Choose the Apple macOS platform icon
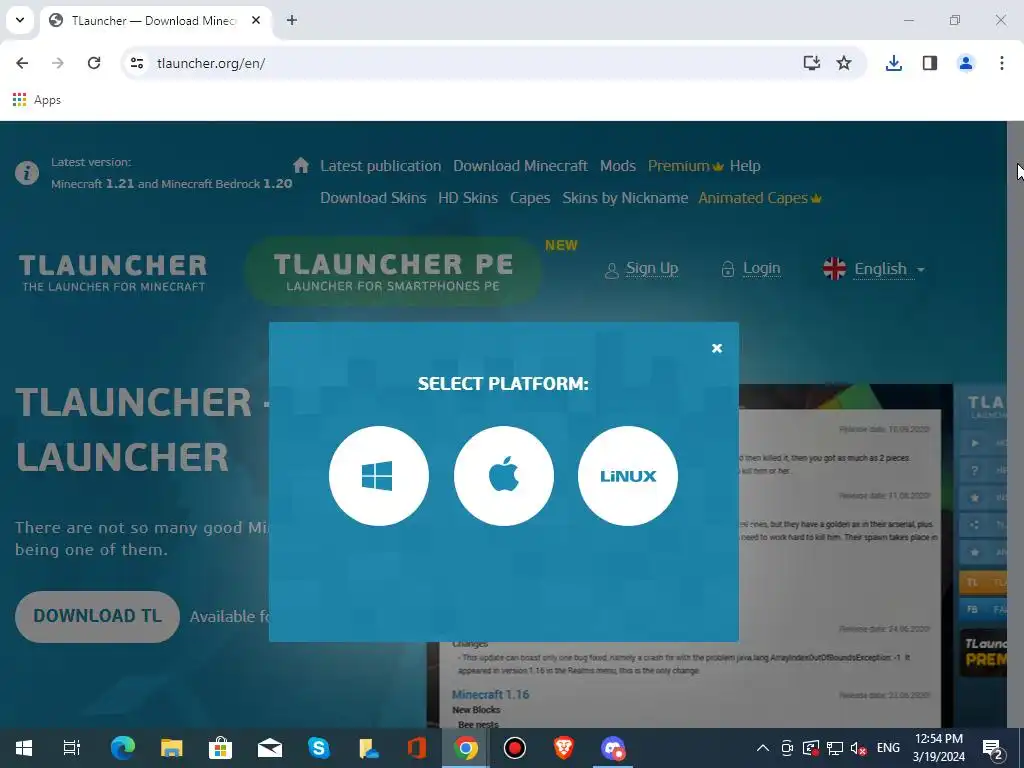Image resolution: width=1024 pixels, height=768 pixels. pos(504,475)
